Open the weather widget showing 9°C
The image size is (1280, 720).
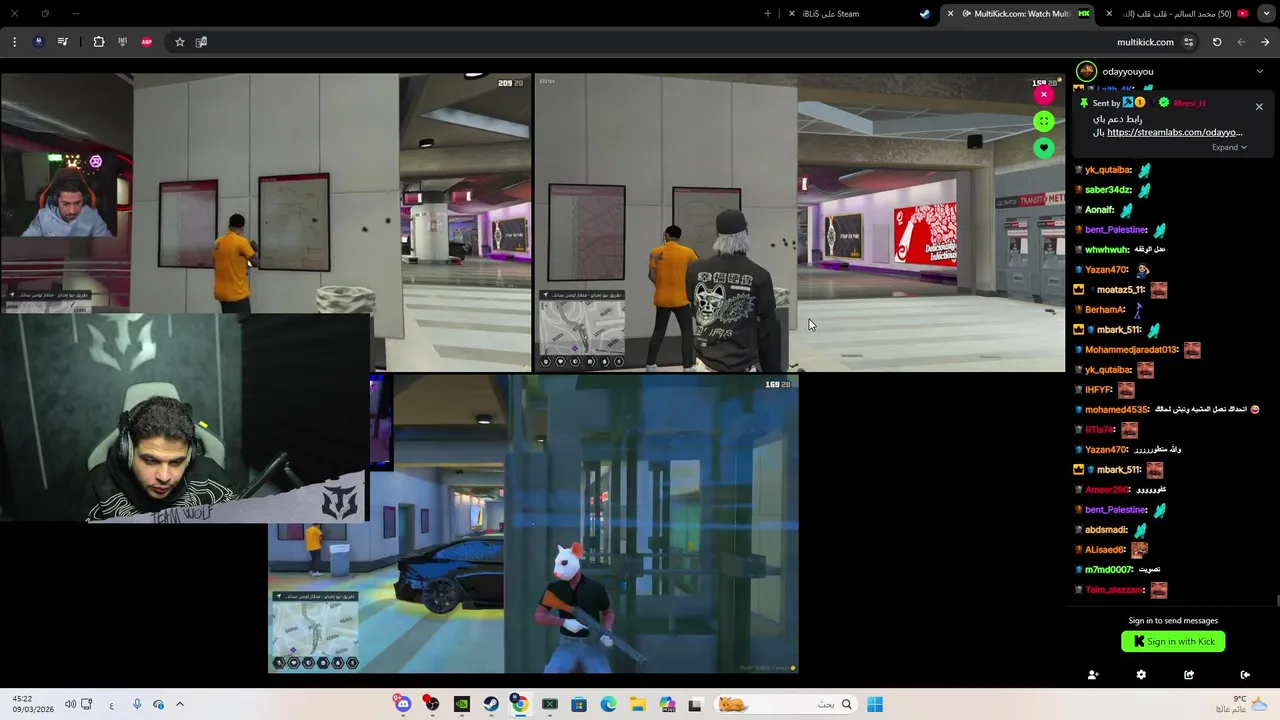1241,704
